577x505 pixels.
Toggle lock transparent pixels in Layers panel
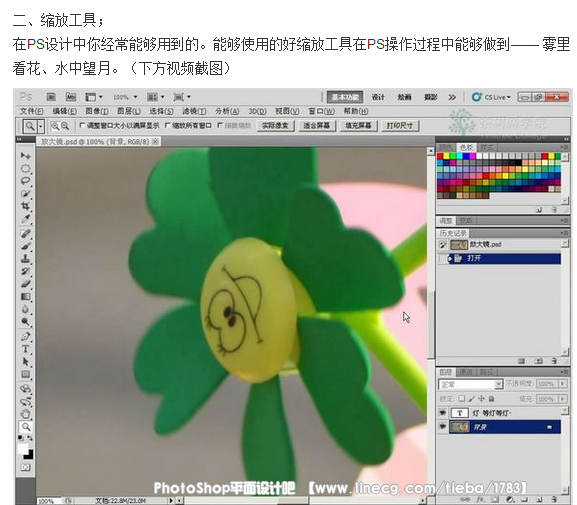[462, 399]
